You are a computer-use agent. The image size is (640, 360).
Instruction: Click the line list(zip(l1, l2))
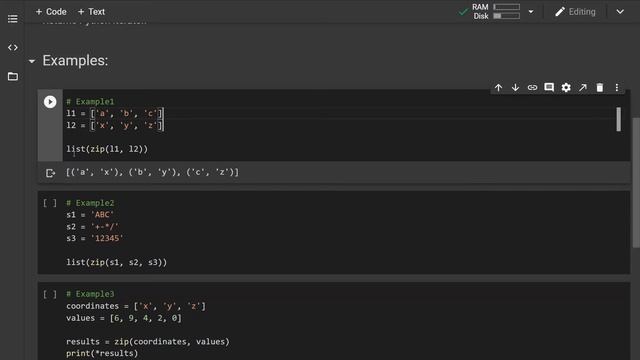point(107,149)
